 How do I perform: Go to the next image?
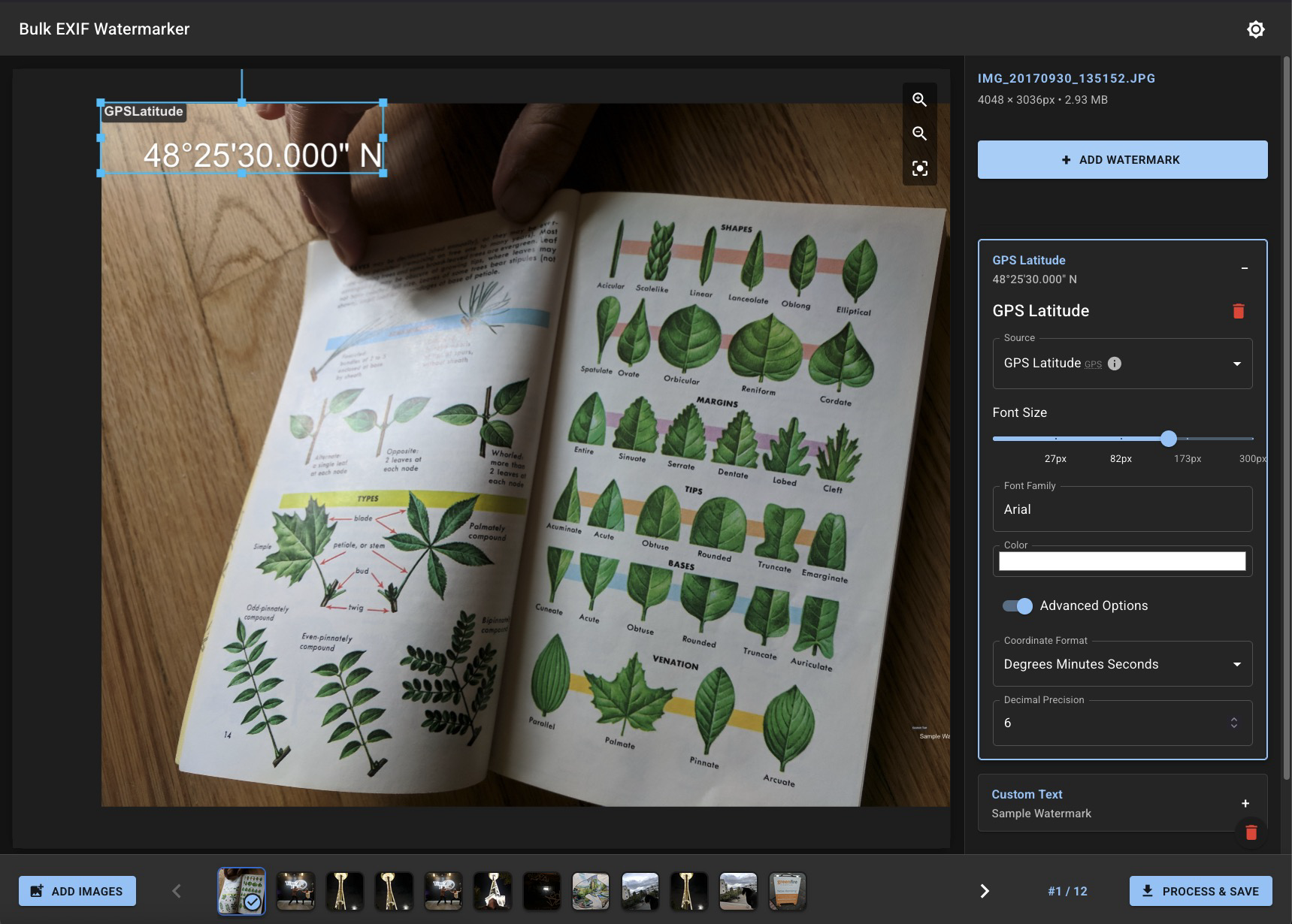click(x=985, y=891)
